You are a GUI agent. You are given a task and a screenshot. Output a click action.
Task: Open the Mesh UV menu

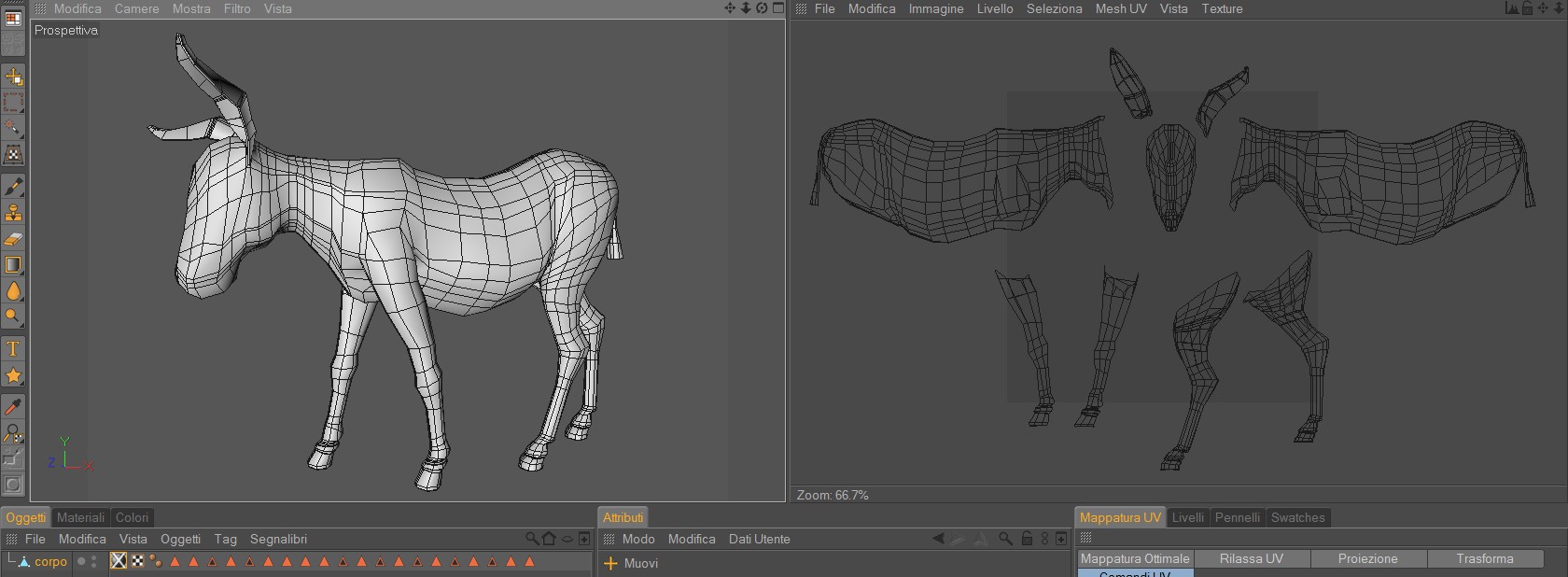tap(1120, 8)
